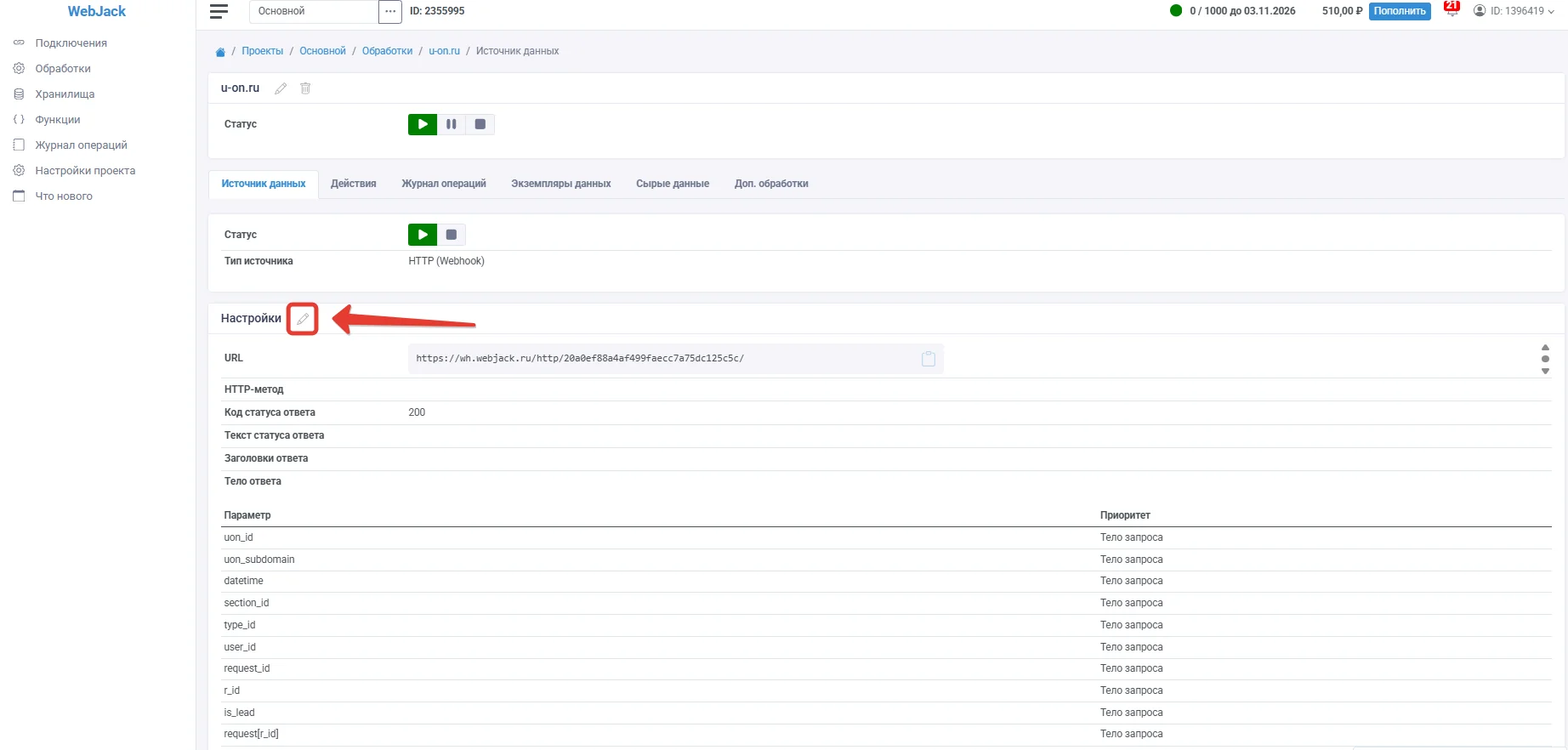Pause the u-on.ru processing
The height and width of the screenshot is (750, 1568).
point(452,124)
